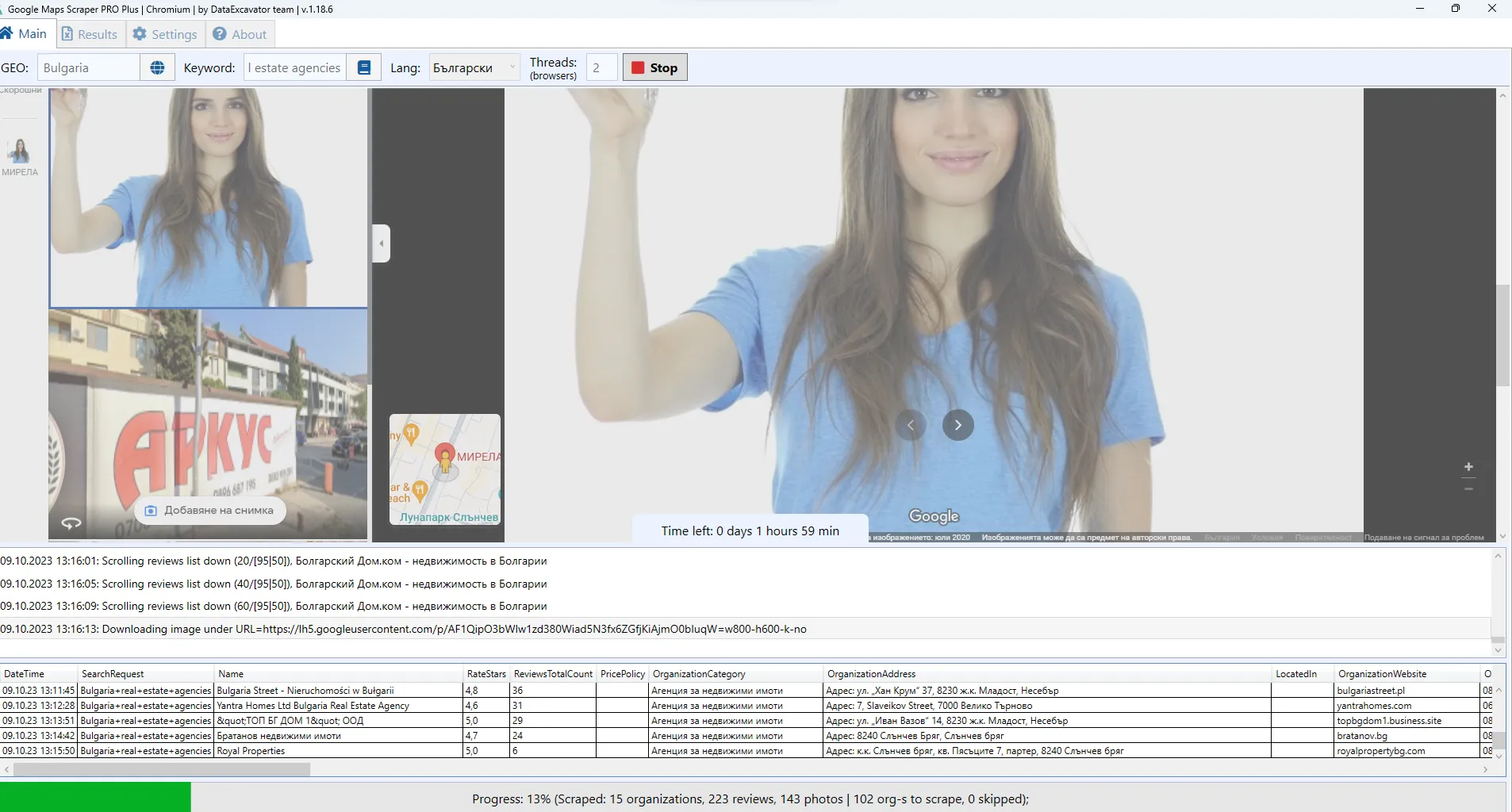Click the keyword list icon button
Image resolution: width=1512 pixels, height=812 pixels.
click(364, 68)
